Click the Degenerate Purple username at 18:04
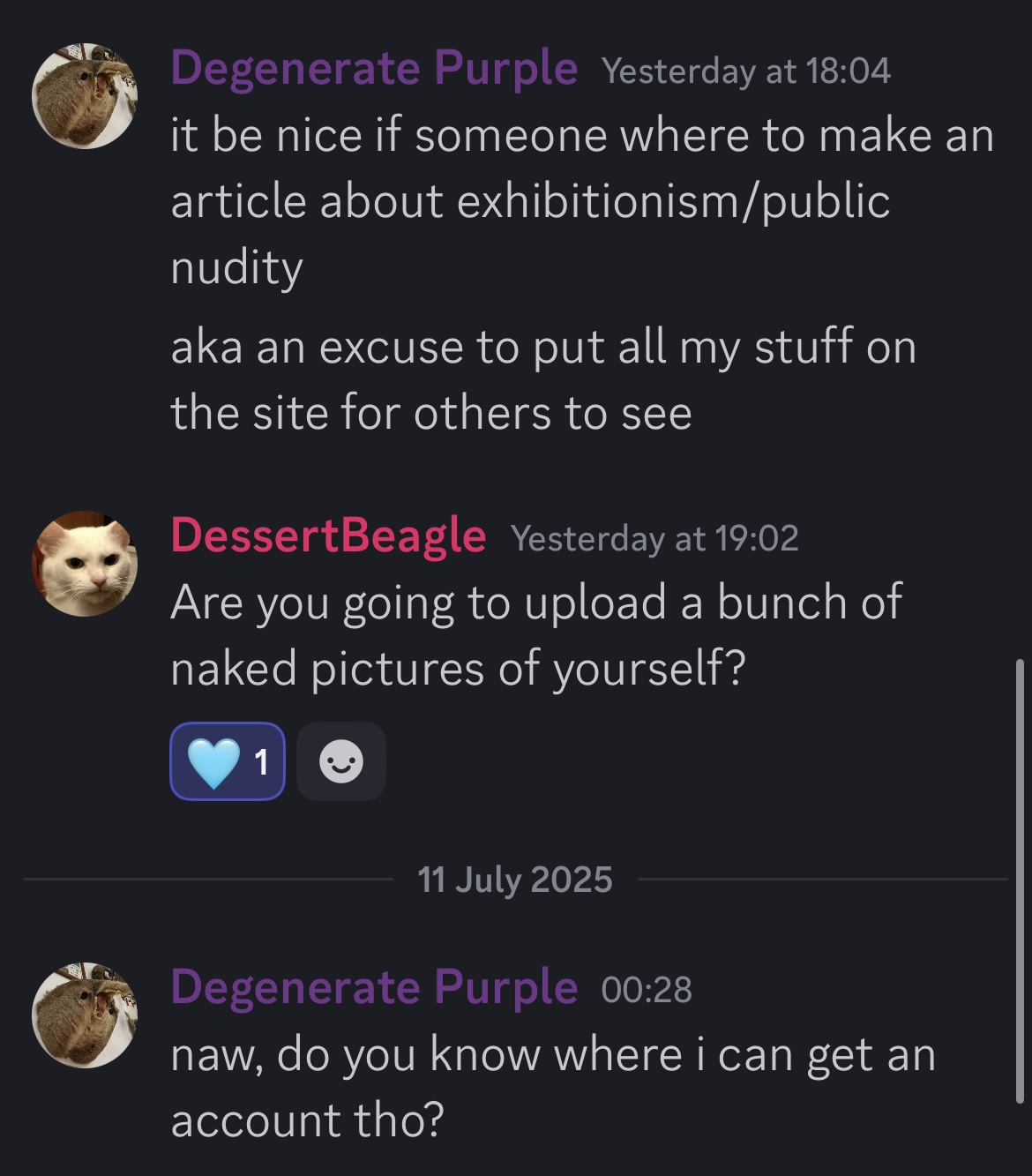The height and width of the screenshot is (1176, 1032). pyautogui.click(x=374, y=69)
